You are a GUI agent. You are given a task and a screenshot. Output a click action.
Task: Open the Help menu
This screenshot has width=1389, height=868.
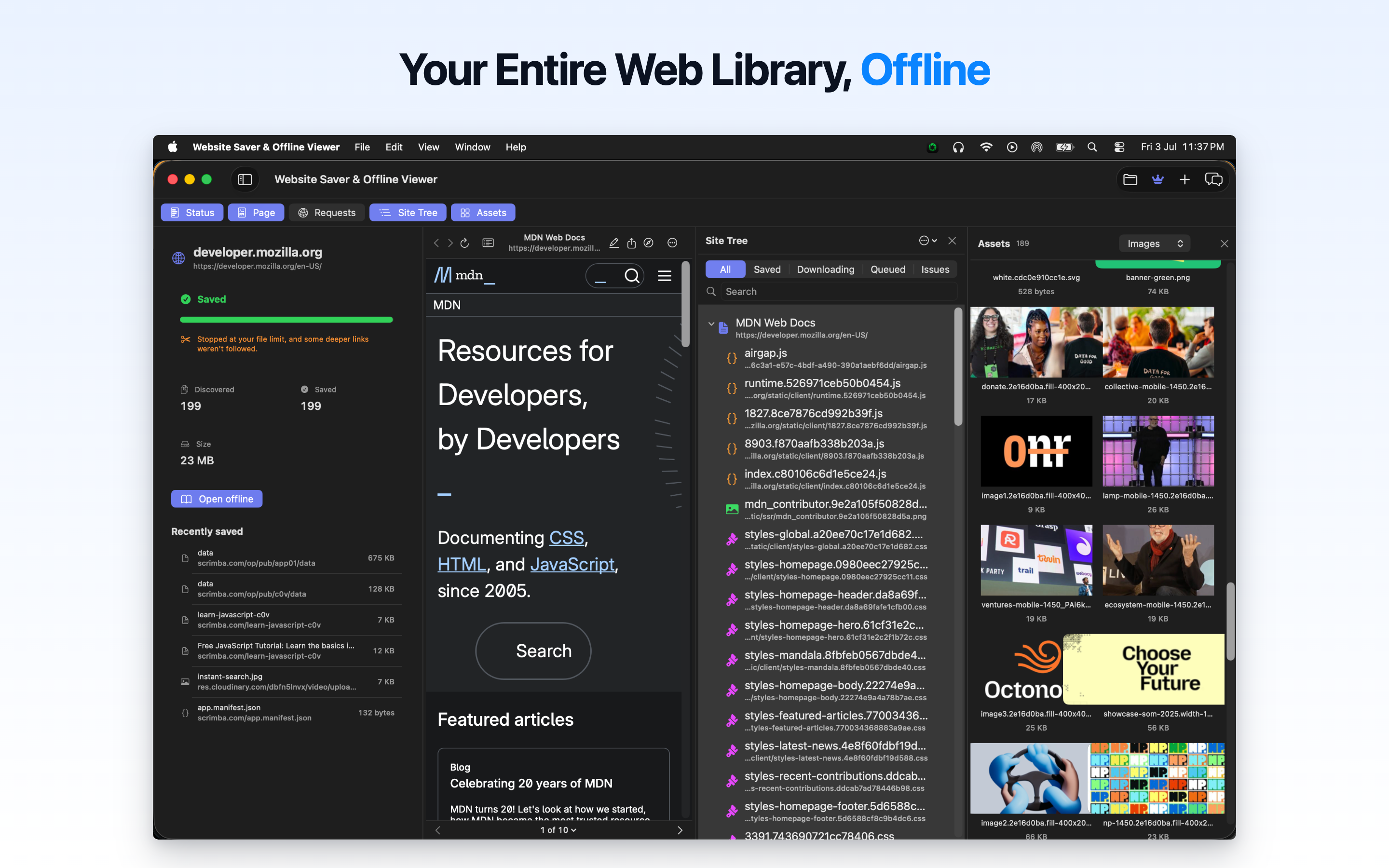pyautogui.click(x=516, y=147)
